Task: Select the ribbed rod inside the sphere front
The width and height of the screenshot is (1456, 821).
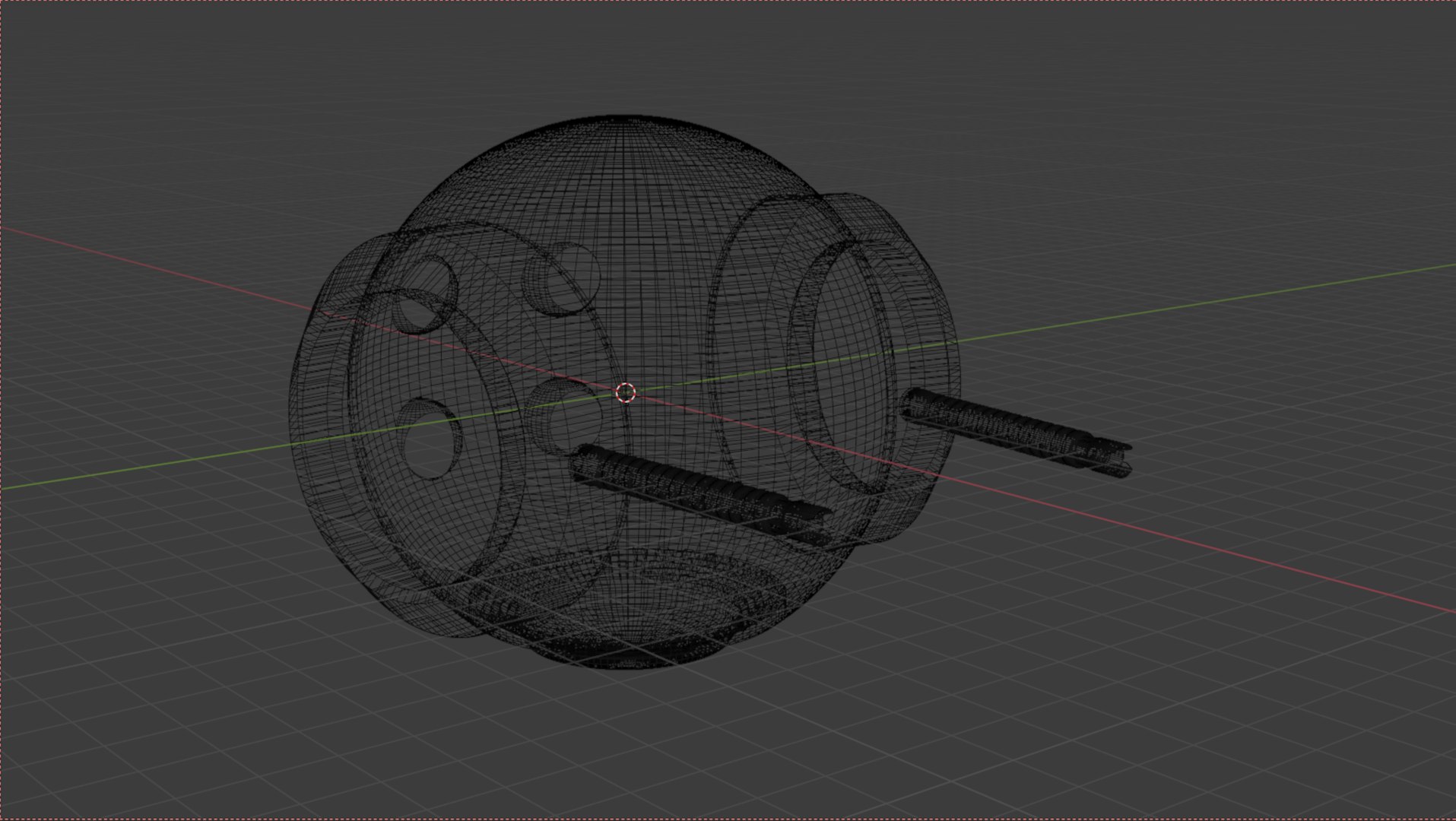Action: pos(699,494)
